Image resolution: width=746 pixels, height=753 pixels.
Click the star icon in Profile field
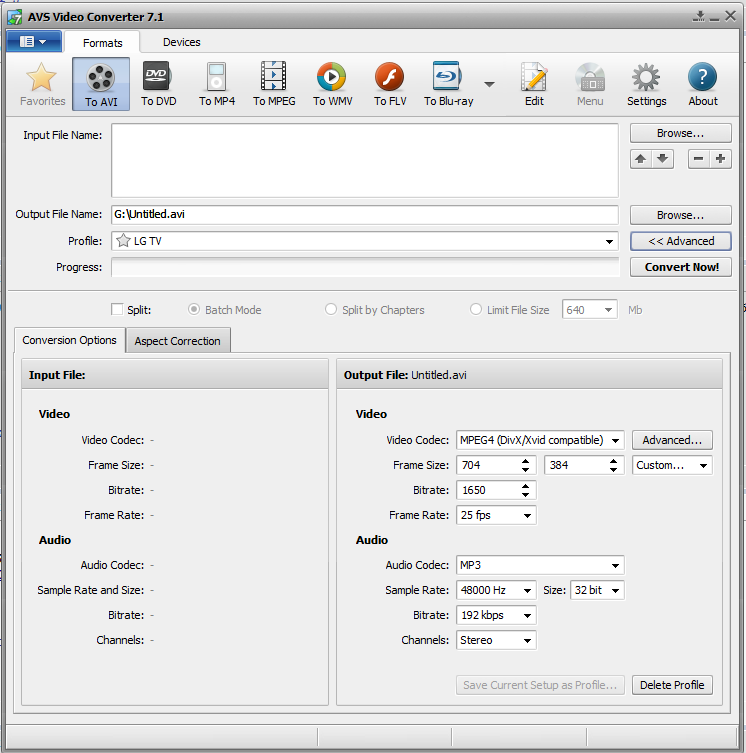pyautogui.click(x=123, y=241)
